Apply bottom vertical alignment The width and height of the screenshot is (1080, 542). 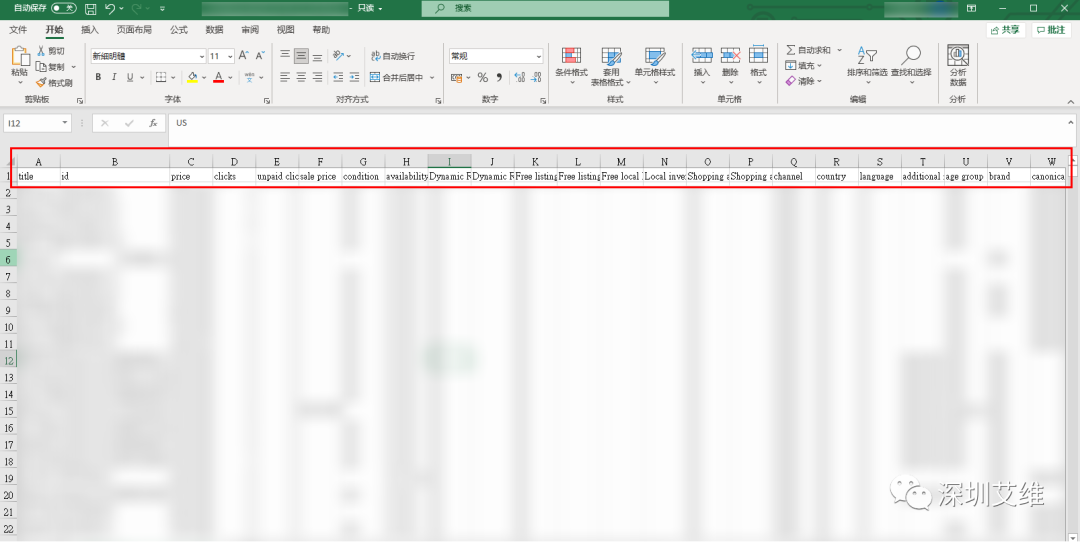pos(318,56)
